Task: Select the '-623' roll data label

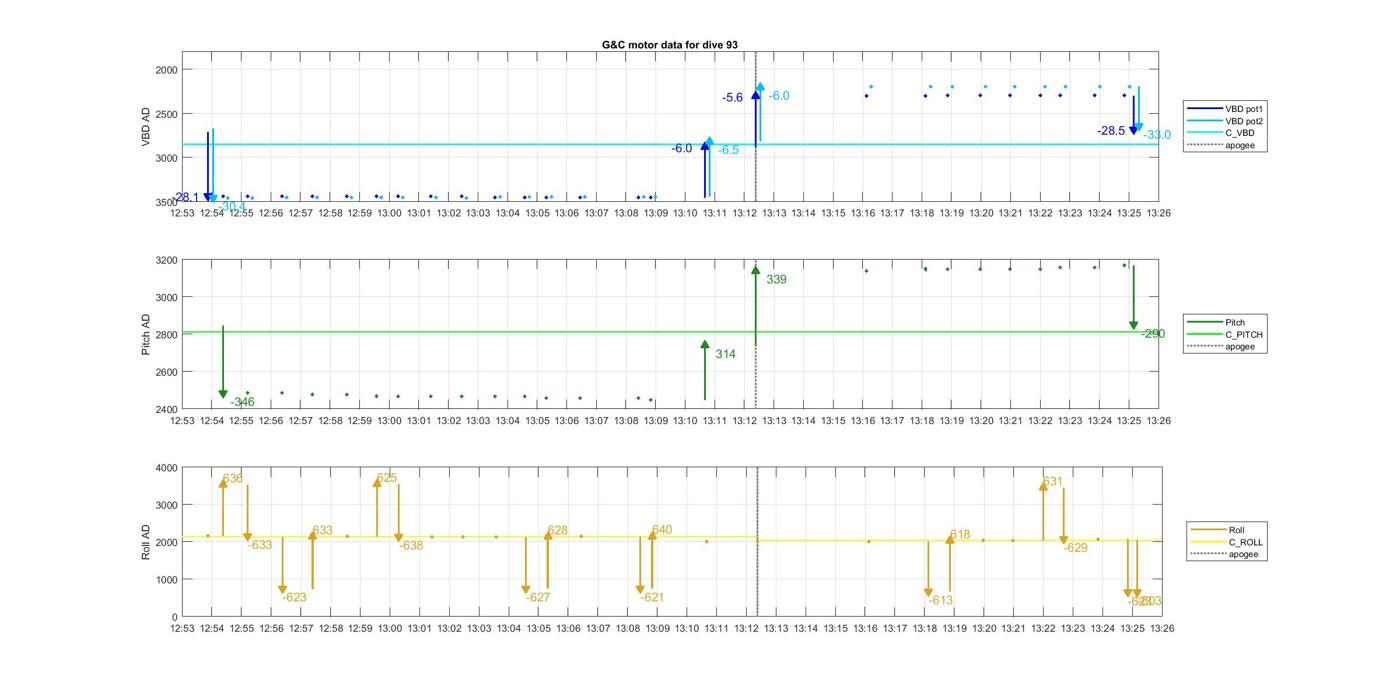Action: tap(294, 597)
